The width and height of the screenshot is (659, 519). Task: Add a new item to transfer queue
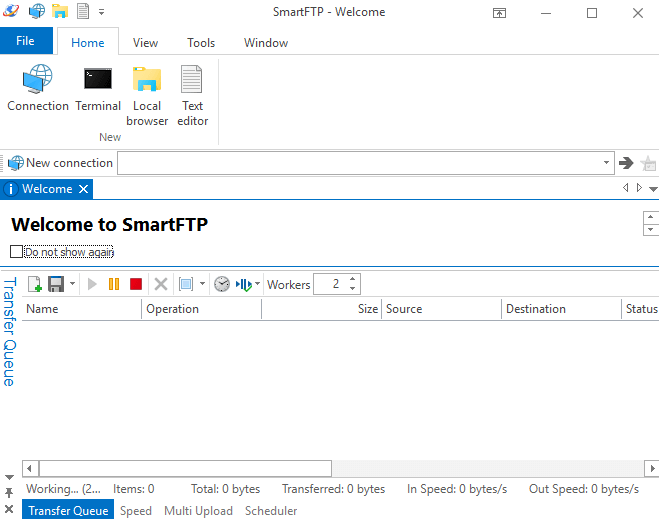pos(35,284)
